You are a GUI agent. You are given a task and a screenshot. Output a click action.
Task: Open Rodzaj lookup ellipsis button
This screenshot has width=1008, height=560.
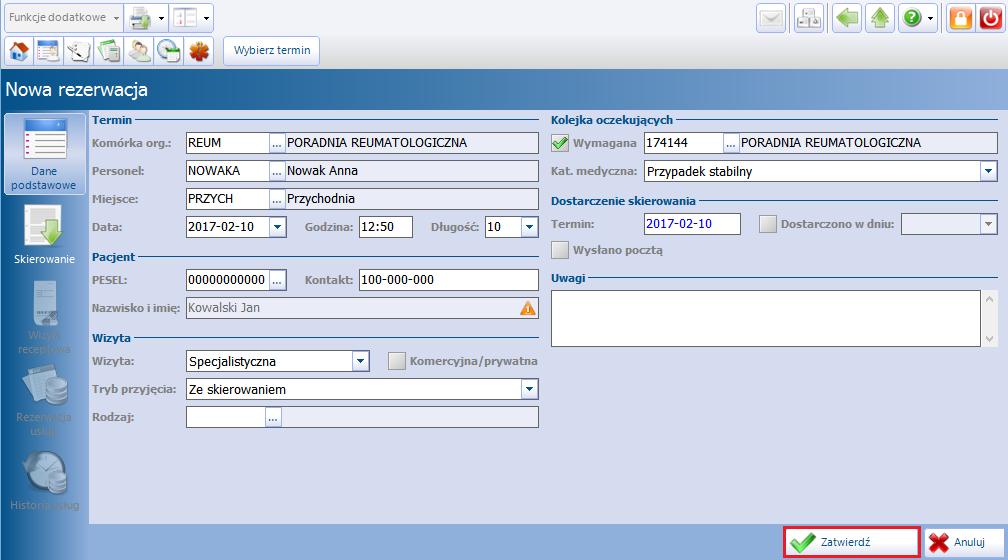[x=273, y=418]
